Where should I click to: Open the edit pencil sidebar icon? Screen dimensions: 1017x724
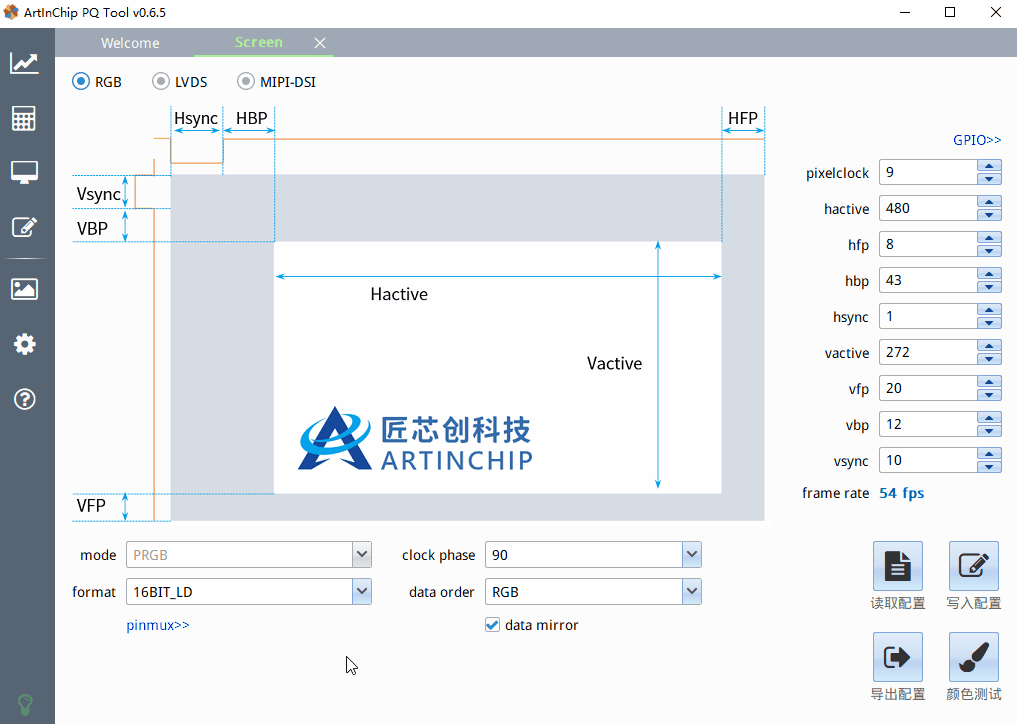tap(25, 227)
